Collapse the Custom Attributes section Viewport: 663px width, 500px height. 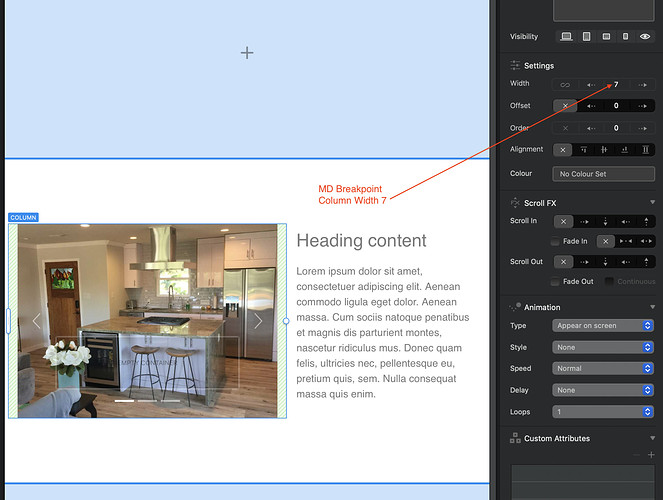[652, 438]
